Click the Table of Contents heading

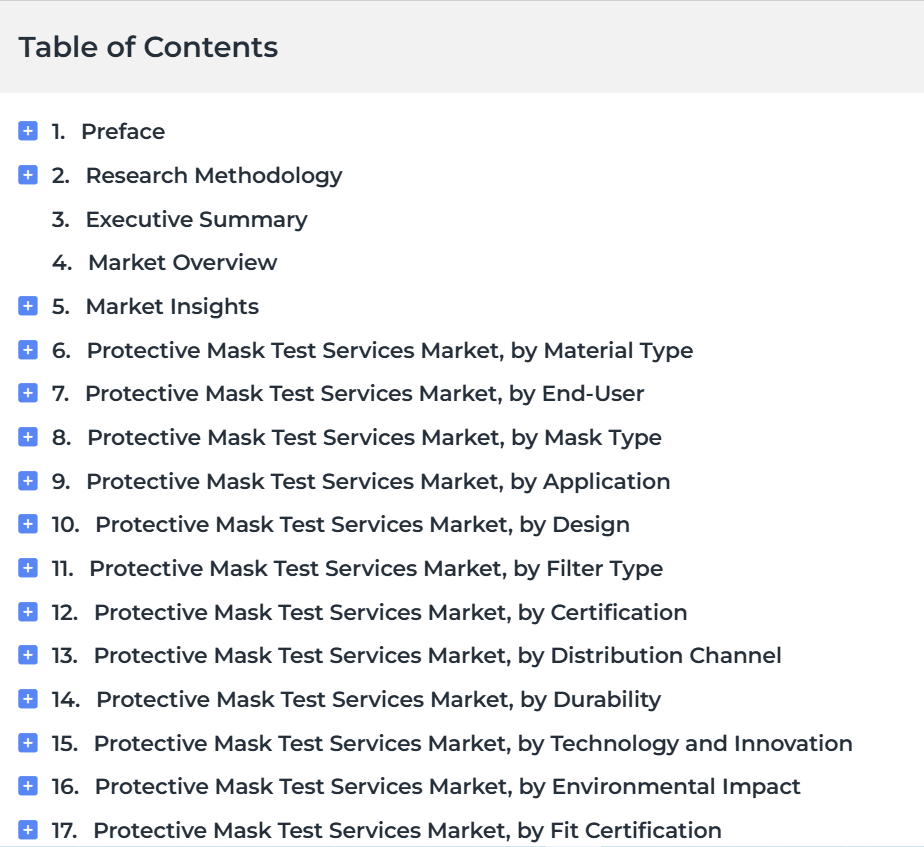(x=148, y=47)
